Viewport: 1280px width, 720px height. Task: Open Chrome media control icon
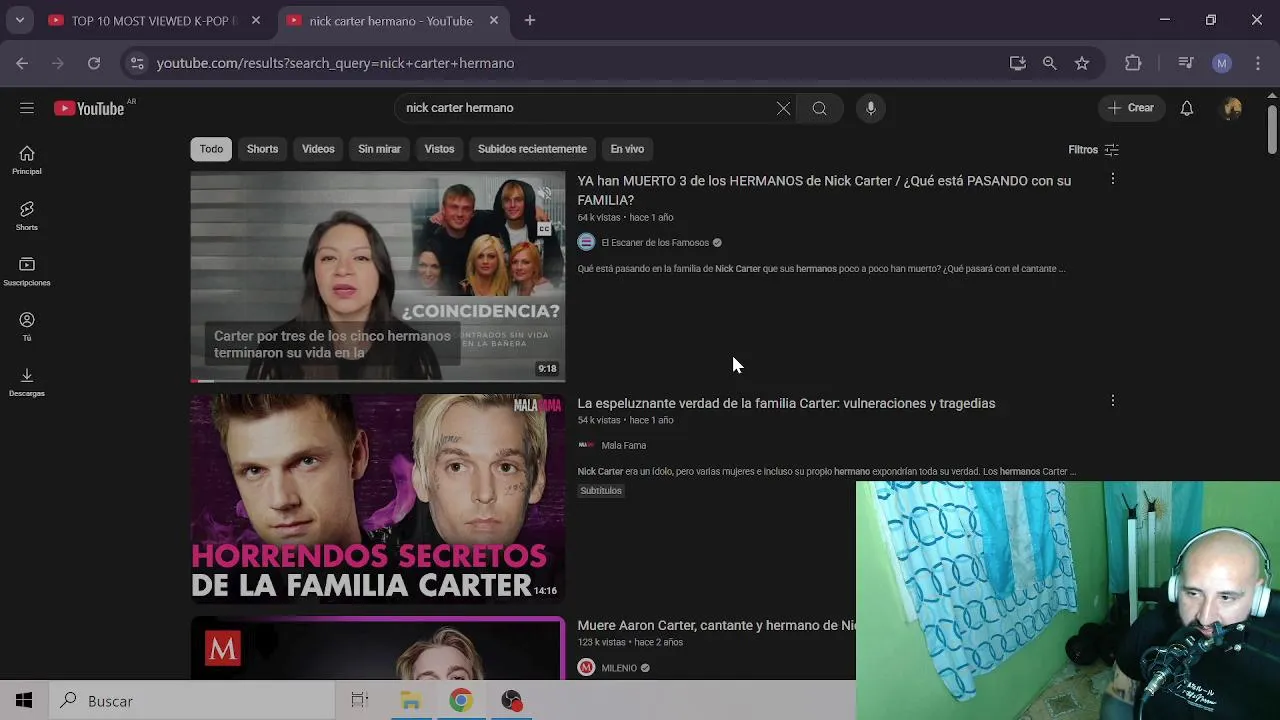point(1186,63)
